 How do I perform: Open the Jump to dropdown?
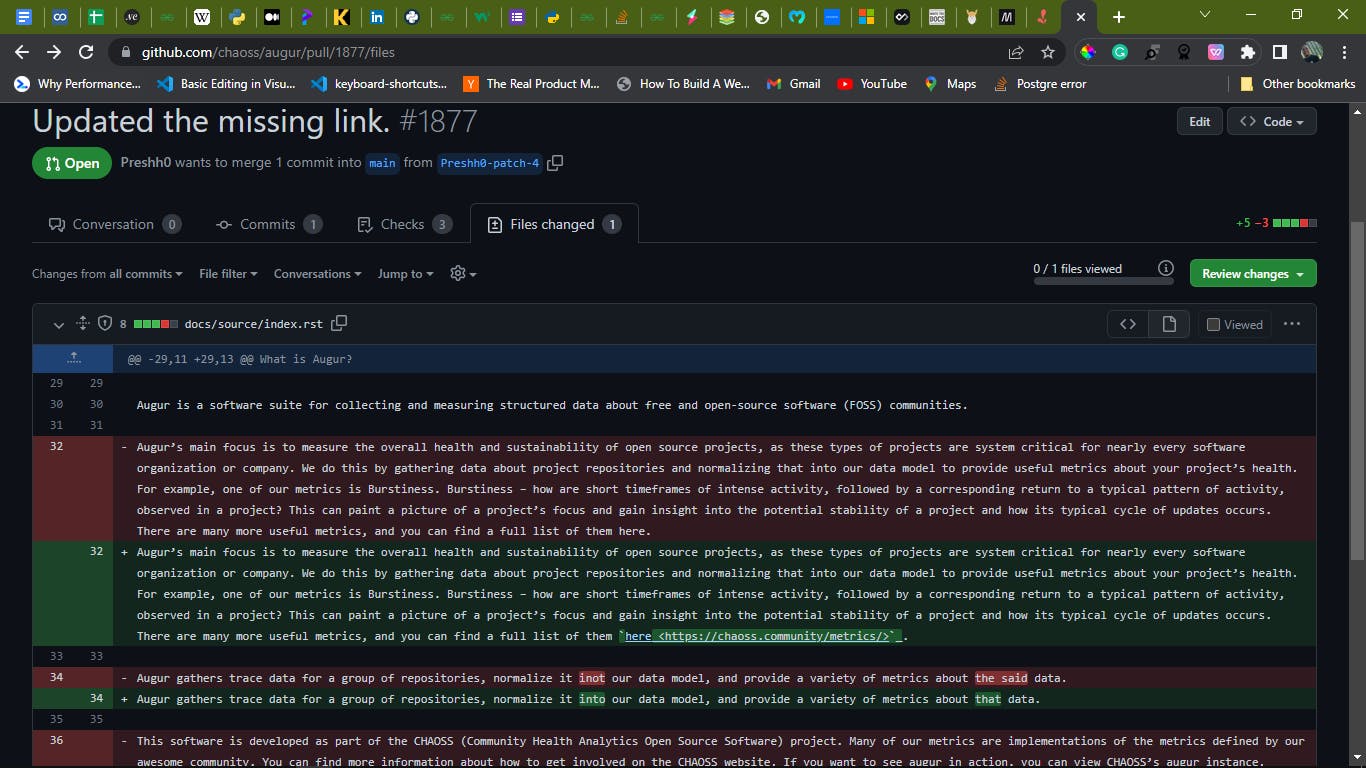pyautogui.click(x=405, y=274)
